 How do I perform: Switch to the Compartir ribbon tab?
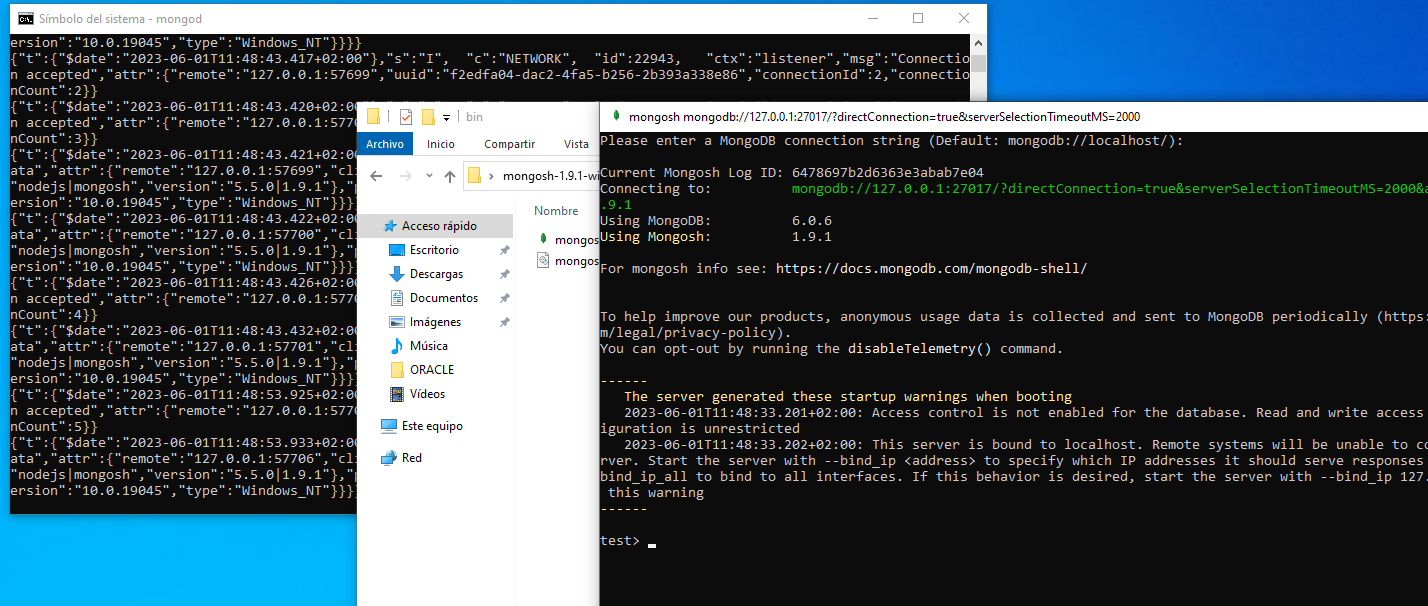(x=509, y=144)
